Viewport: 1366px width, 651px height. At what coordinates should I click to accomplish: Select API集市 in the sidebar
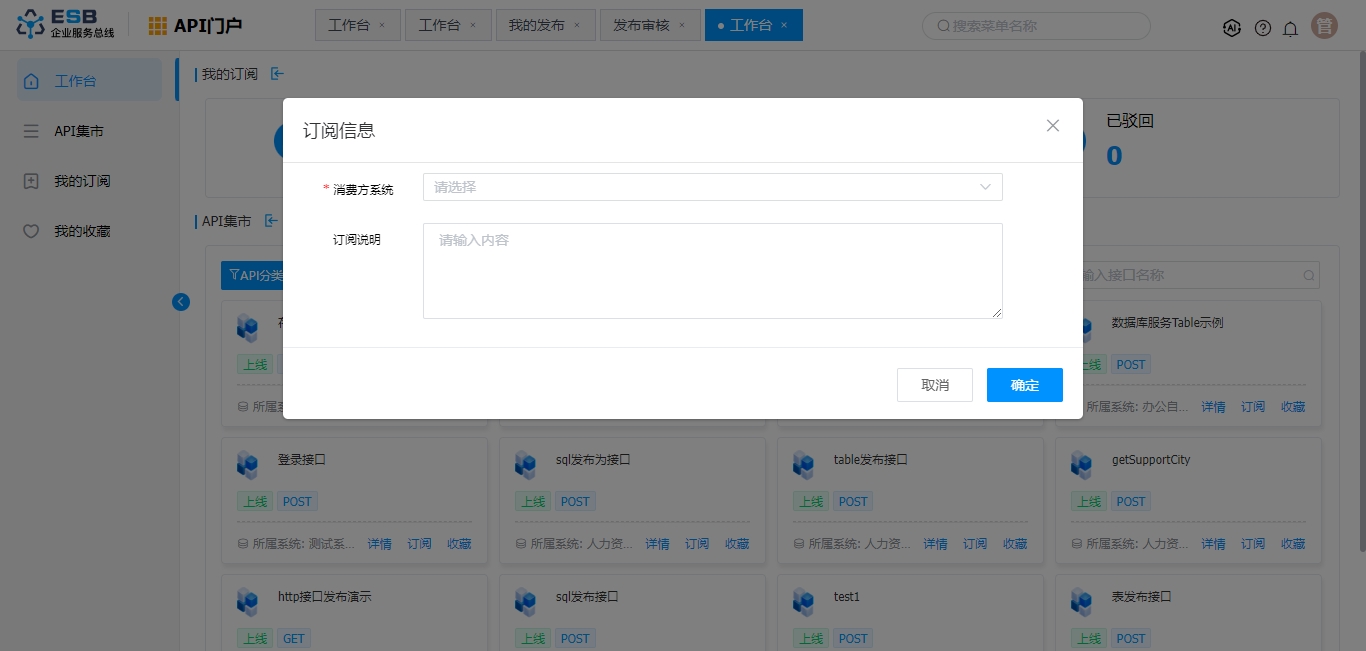click(78, 131)
